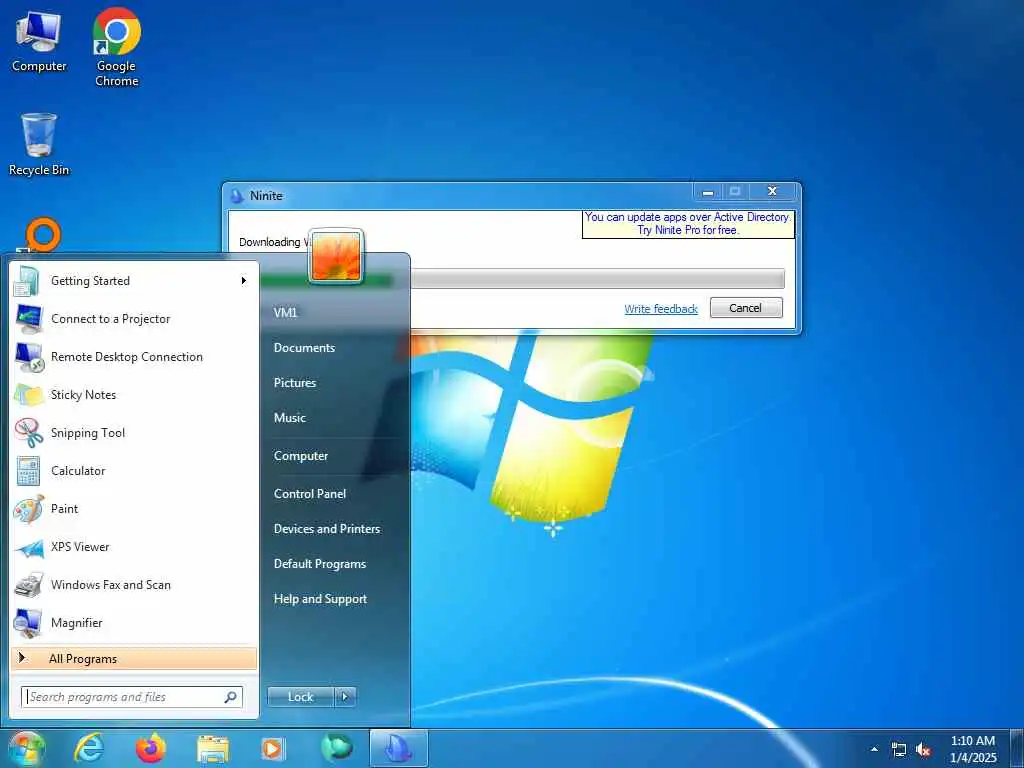Expand the Getting Started submenu arrow
The height and width of the screenshot is (768, 1024).
tap(244, 281)
